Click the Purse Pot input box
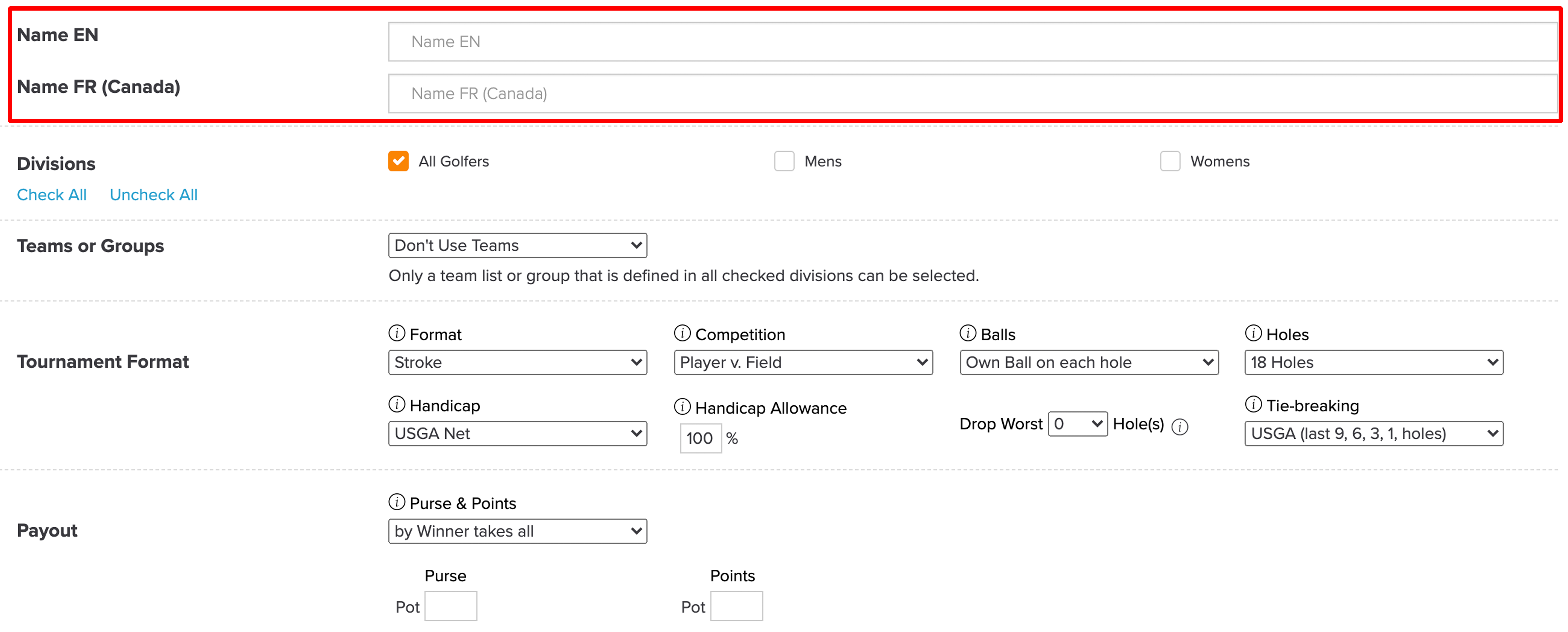Image resolution: width=1568 pixels, height=632 pixels. (450, 606)
